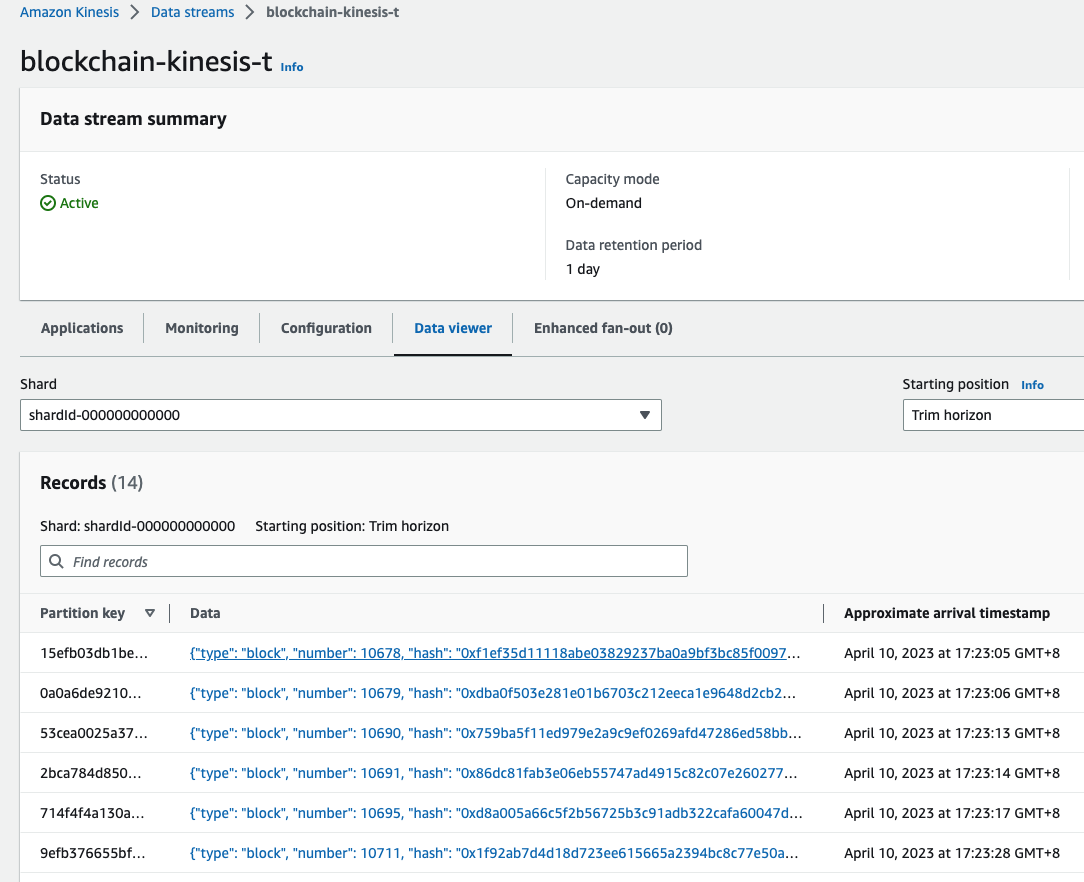
Task: Select partition key 15efb03db1be…
Action: 94,653
